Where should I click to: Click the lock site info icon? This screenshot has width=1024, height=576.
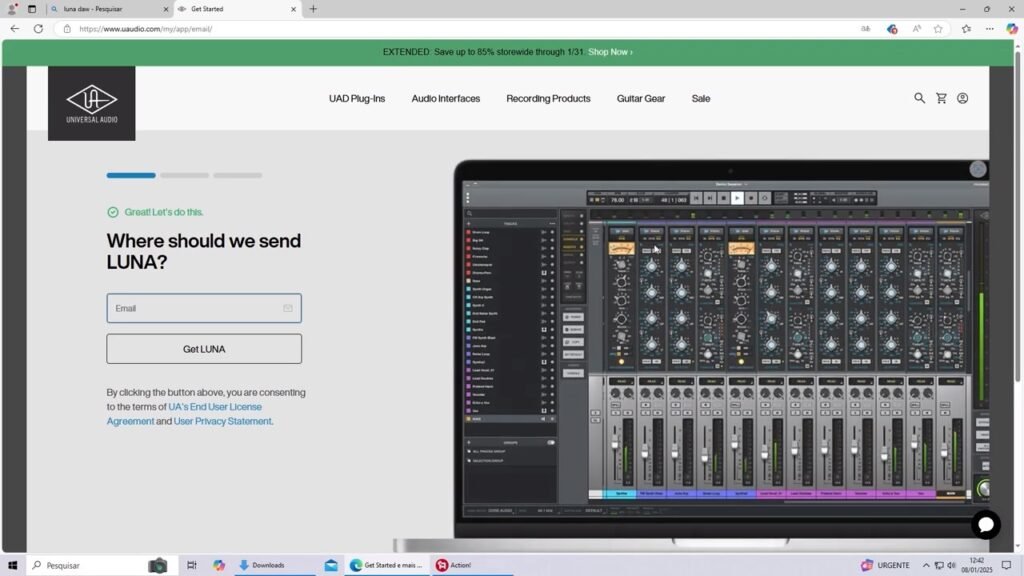[67, 29]
